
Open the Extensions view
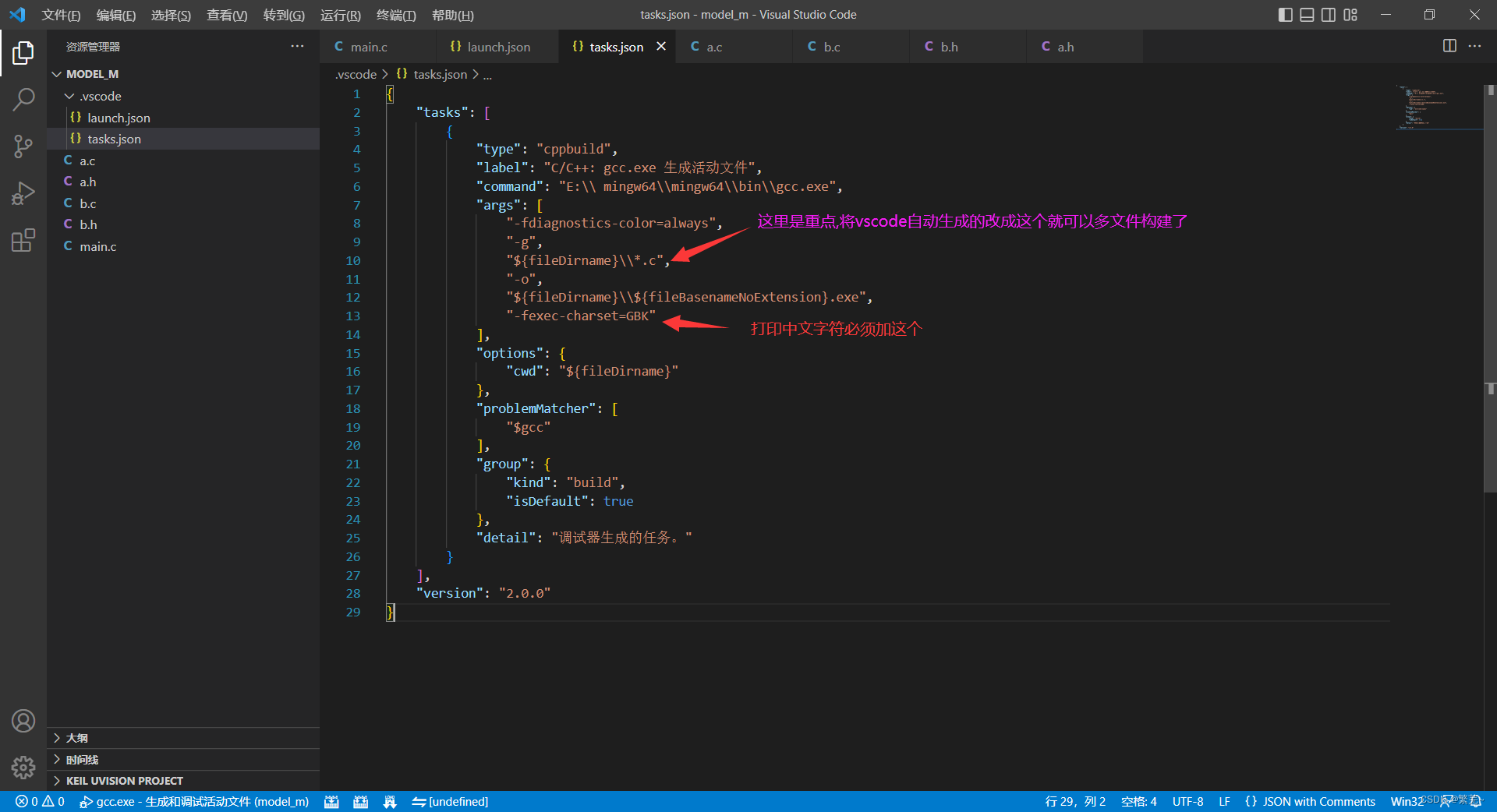pyautogui.click(x=23, y=239)
